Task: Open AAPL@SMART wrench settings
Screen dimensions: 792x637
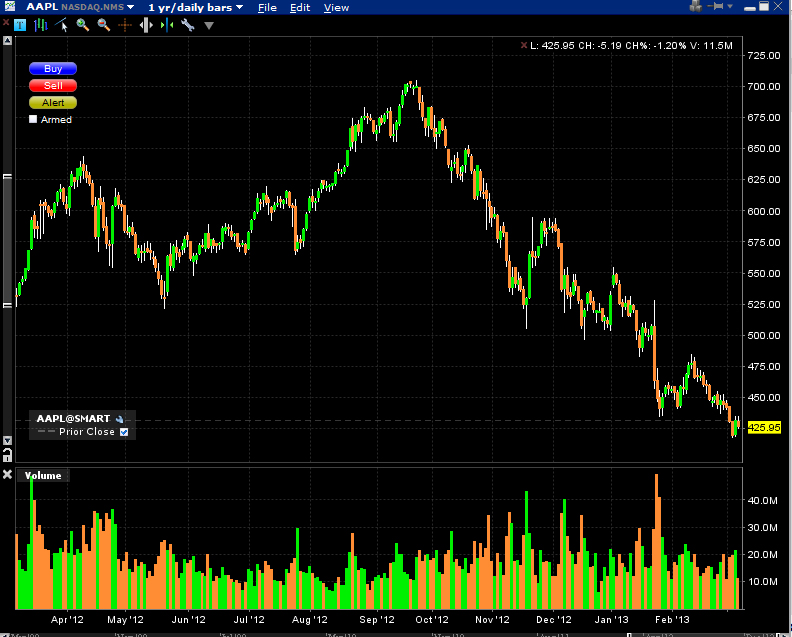Action: [x=119, y=419]
